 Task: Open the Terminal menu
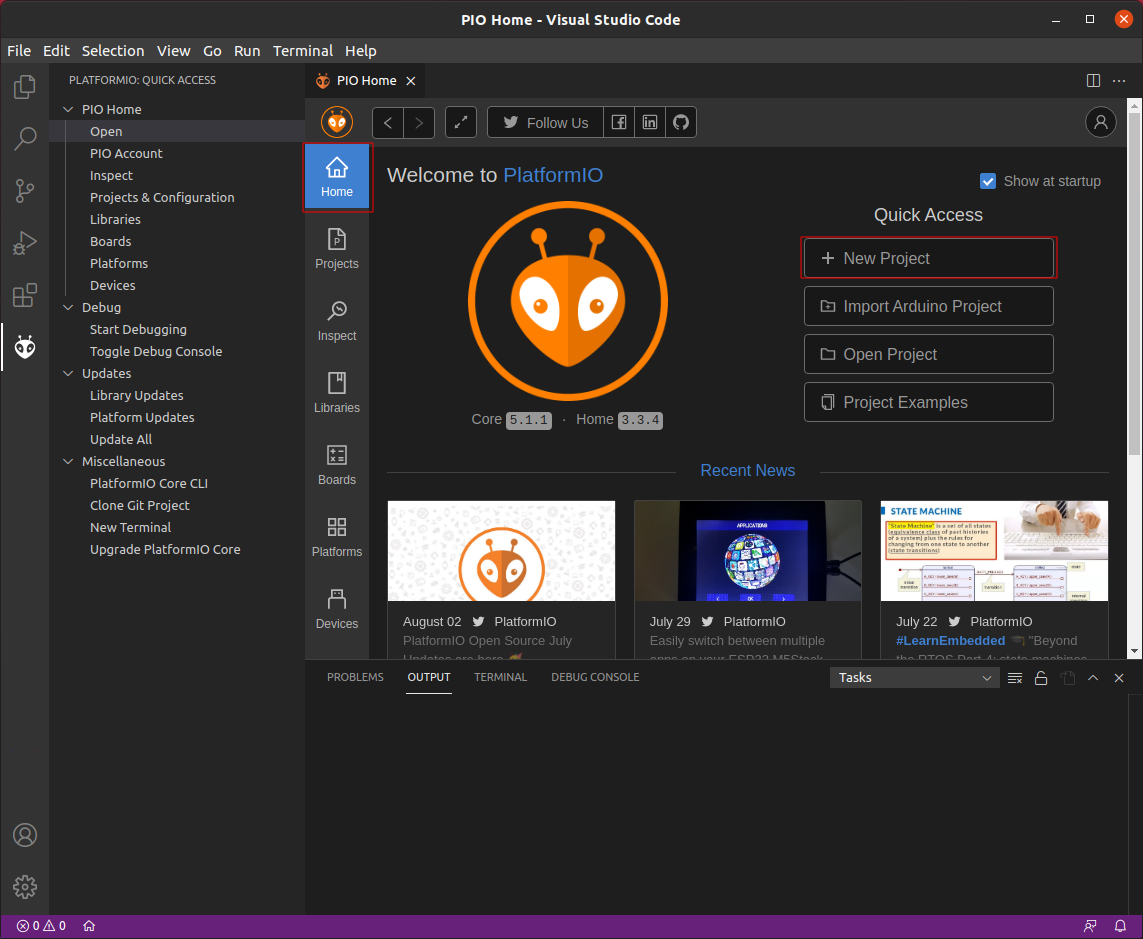303,51
